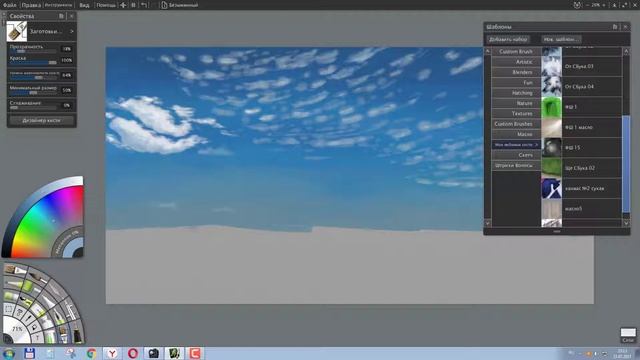Select the Custom Brush preset group
Image resolution: width=640 pixels, height=360 pixels.
coord(516,52)
